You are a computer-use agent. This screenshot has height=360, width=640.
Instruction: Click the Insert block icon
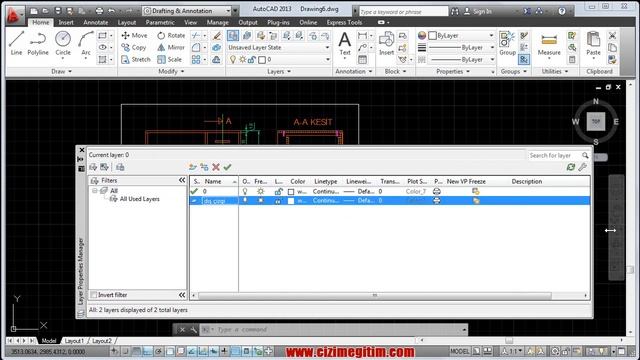[x=386, y=43]
